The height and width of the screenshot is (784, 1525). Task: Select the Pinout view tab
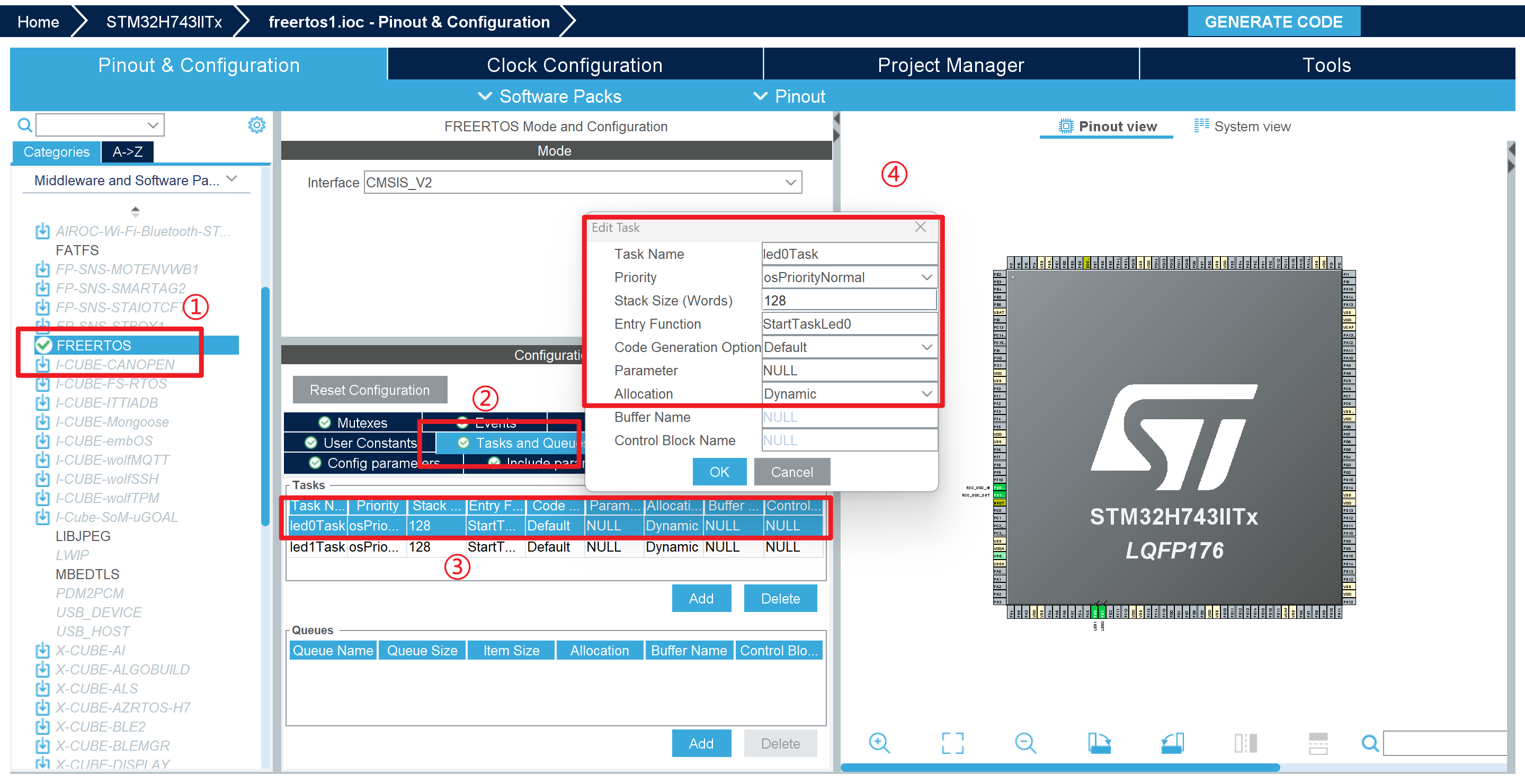tap(1107, 126)
